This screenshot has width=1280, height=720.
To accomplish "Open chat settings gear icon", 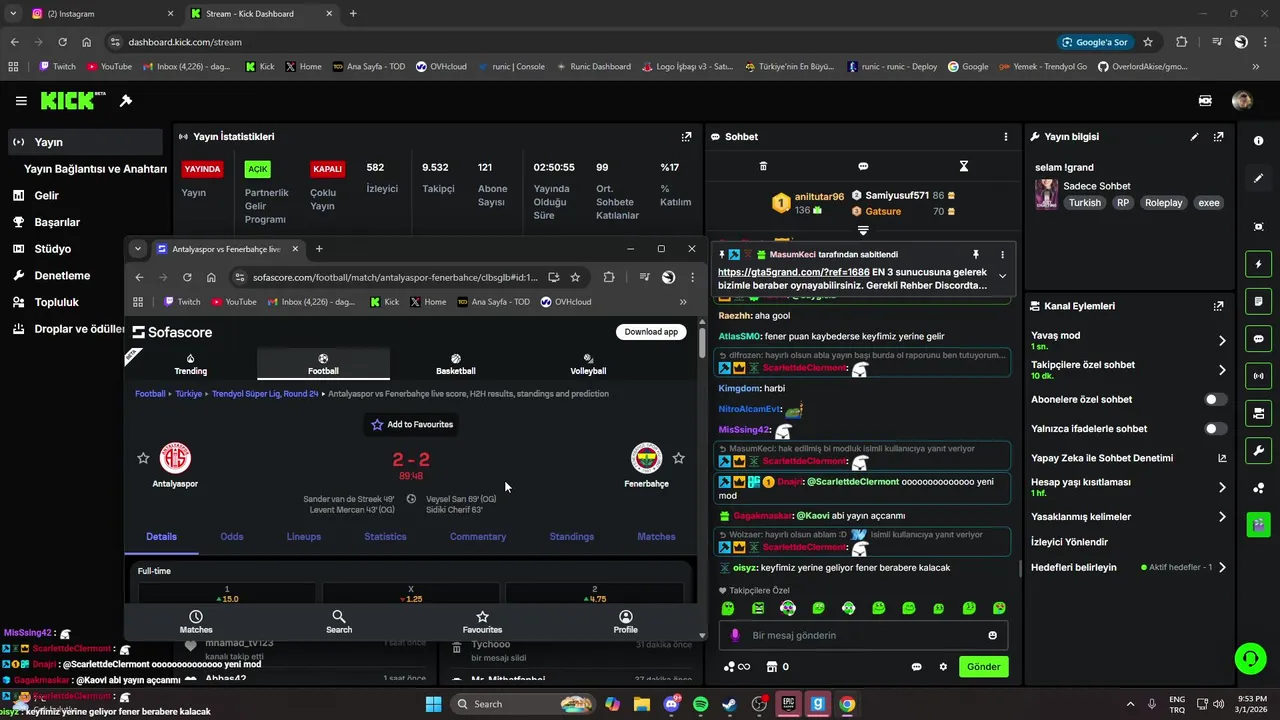I will (943, 667).
